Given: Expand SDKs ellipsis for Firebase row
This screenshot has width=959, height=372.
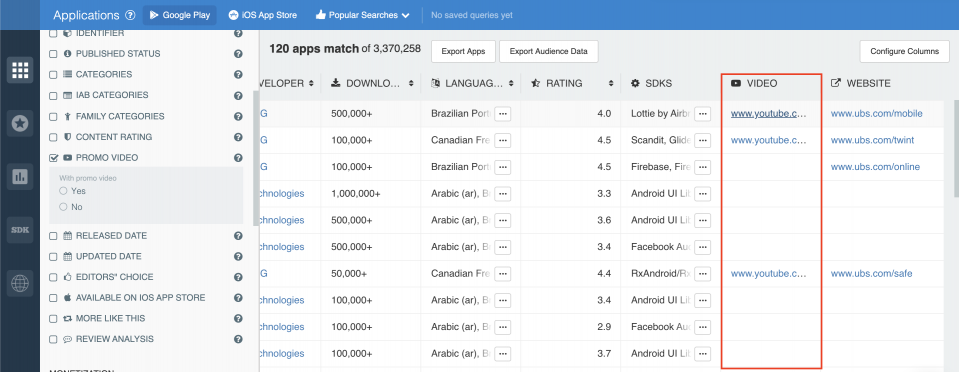Looking at the screenshot, I should [703, 167].
